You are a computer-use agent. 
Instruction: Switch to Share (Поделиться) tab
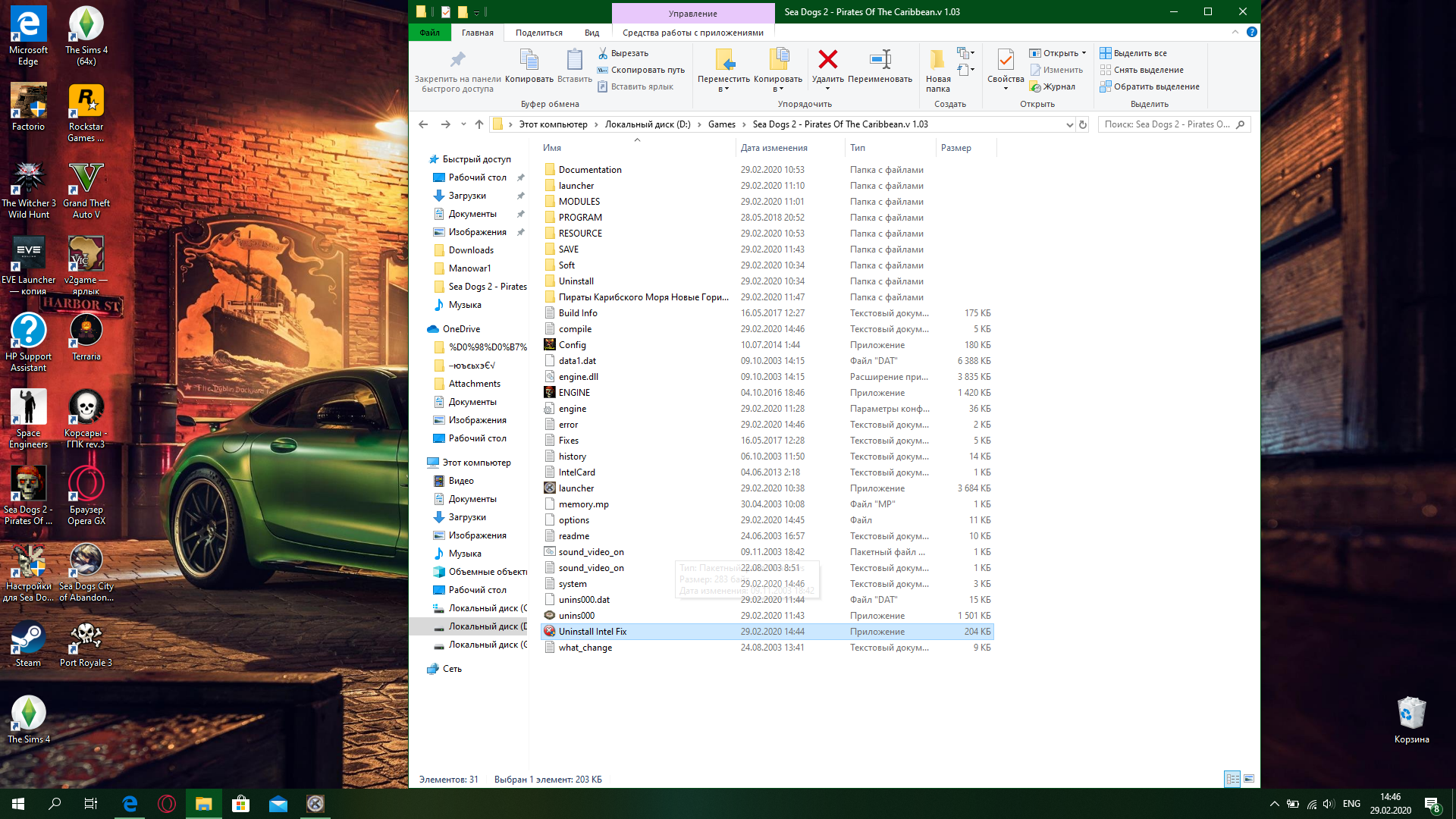pyautogui.click(x=538, y=33)
